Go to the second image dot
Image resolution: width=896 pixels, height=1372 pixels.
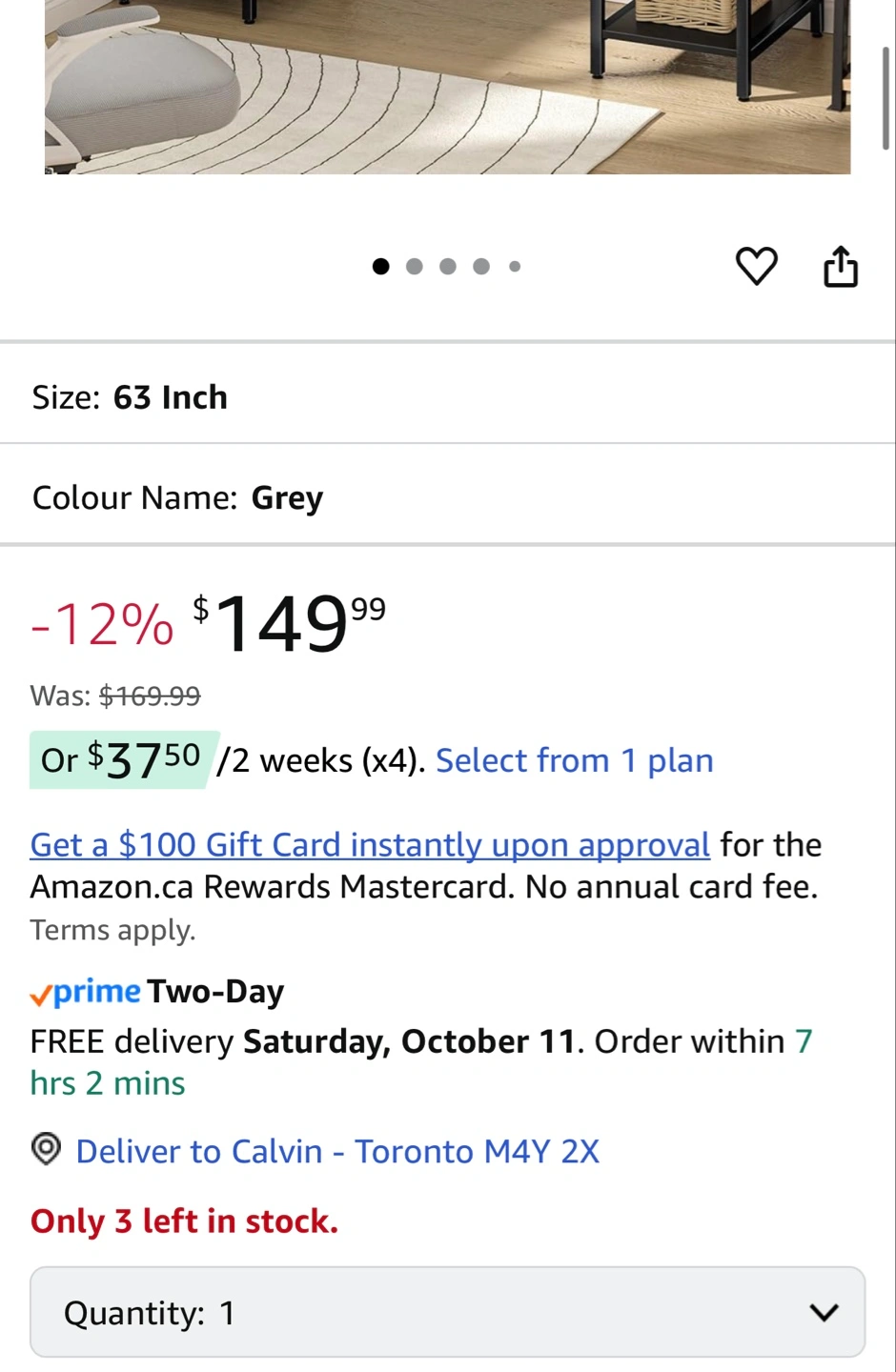415,267
